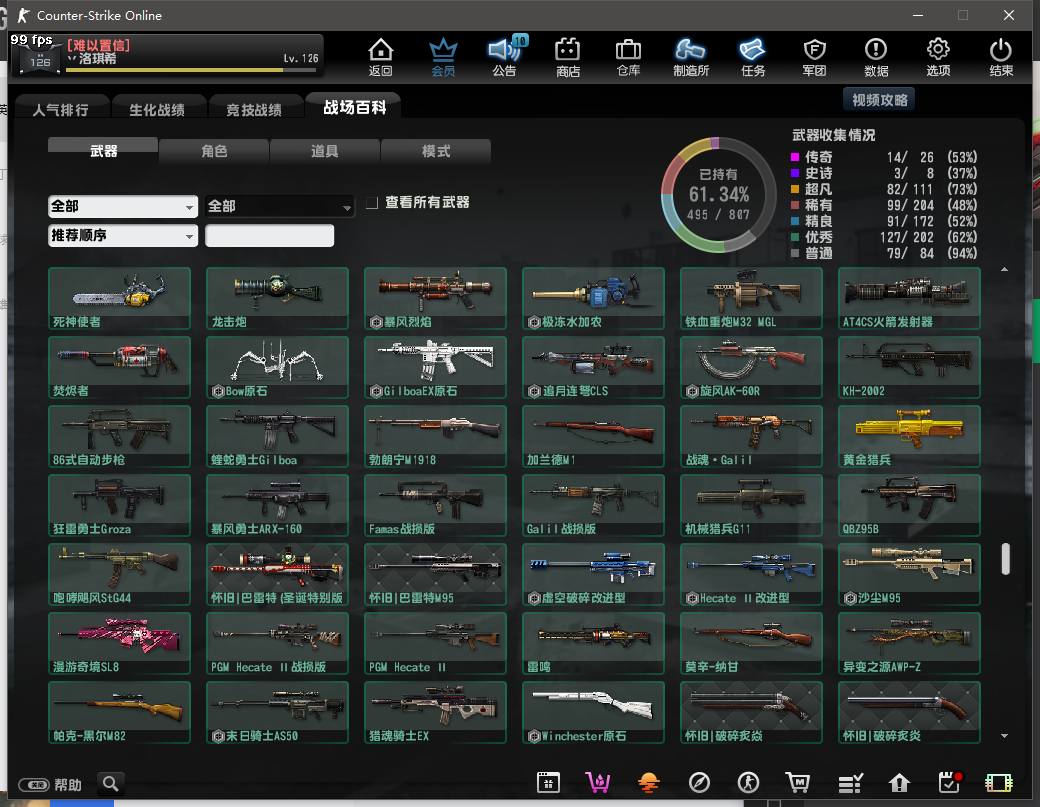Select the 加兰德M1 rifle card
Viewport: 1040px width, 807px height.
click(593, 436)
